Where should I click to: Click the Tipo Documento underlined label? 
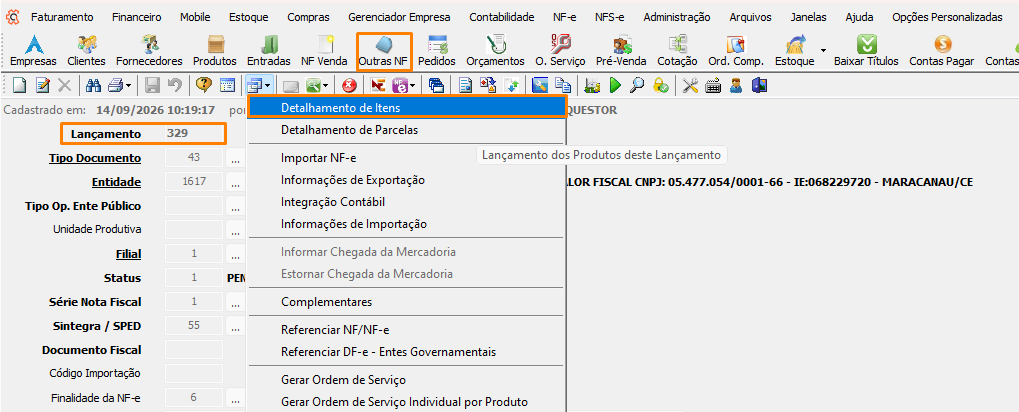[95, 159]
